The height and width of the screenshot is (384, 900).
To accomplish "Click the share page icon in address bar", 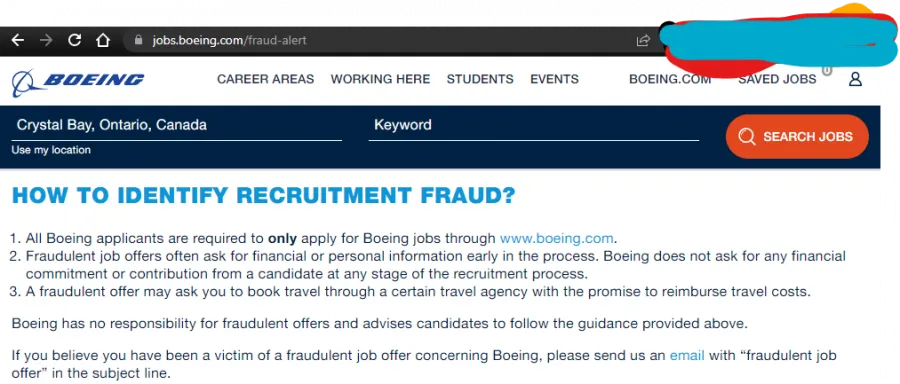I will (643, 40).
